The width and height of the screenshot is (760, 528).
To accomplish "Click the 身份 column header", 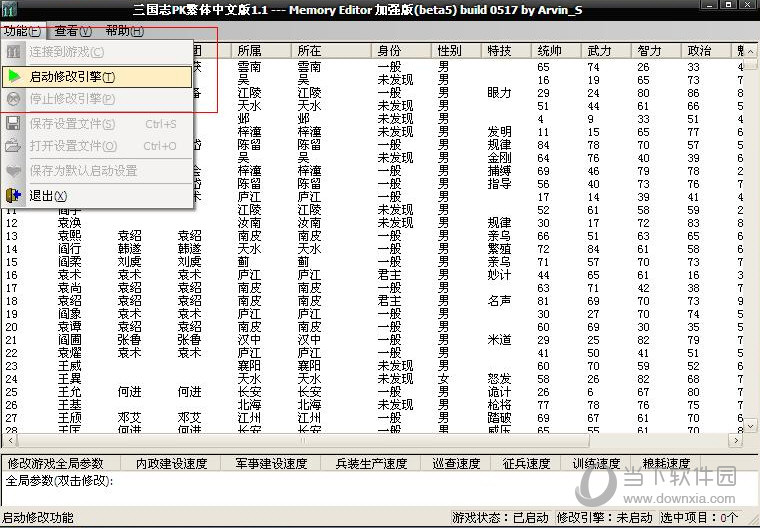I will (401, 50).
